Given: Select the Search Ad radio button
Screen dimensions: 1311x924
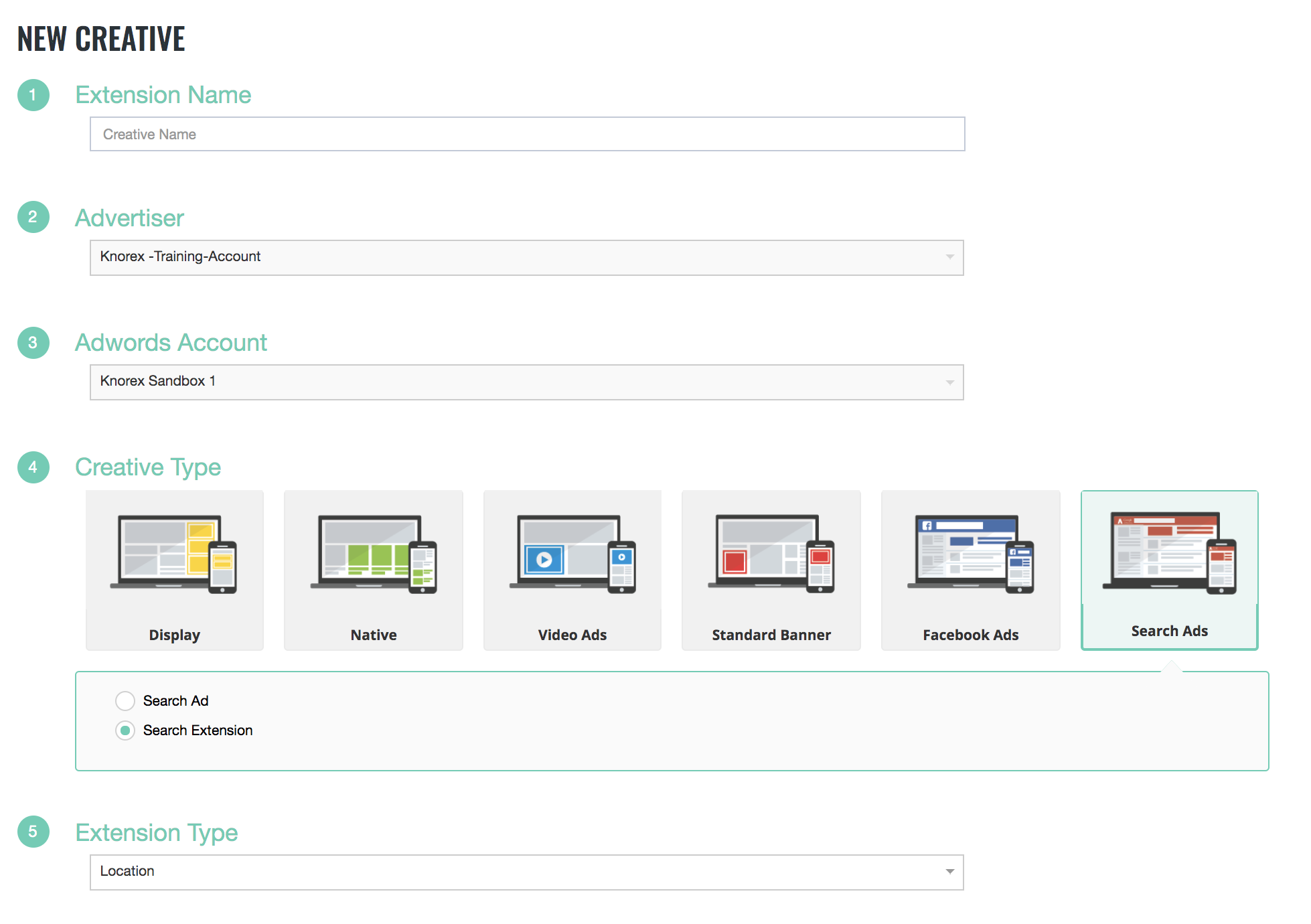Looking at the screenshot, I should coord(125,701).
